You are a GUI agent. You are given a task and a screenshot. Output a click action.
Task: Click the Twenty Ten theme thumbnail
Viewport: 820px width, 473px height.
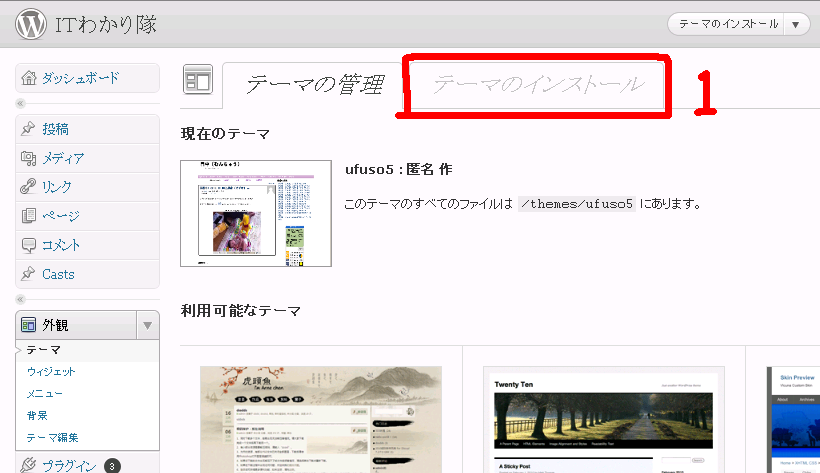point(604,420)
